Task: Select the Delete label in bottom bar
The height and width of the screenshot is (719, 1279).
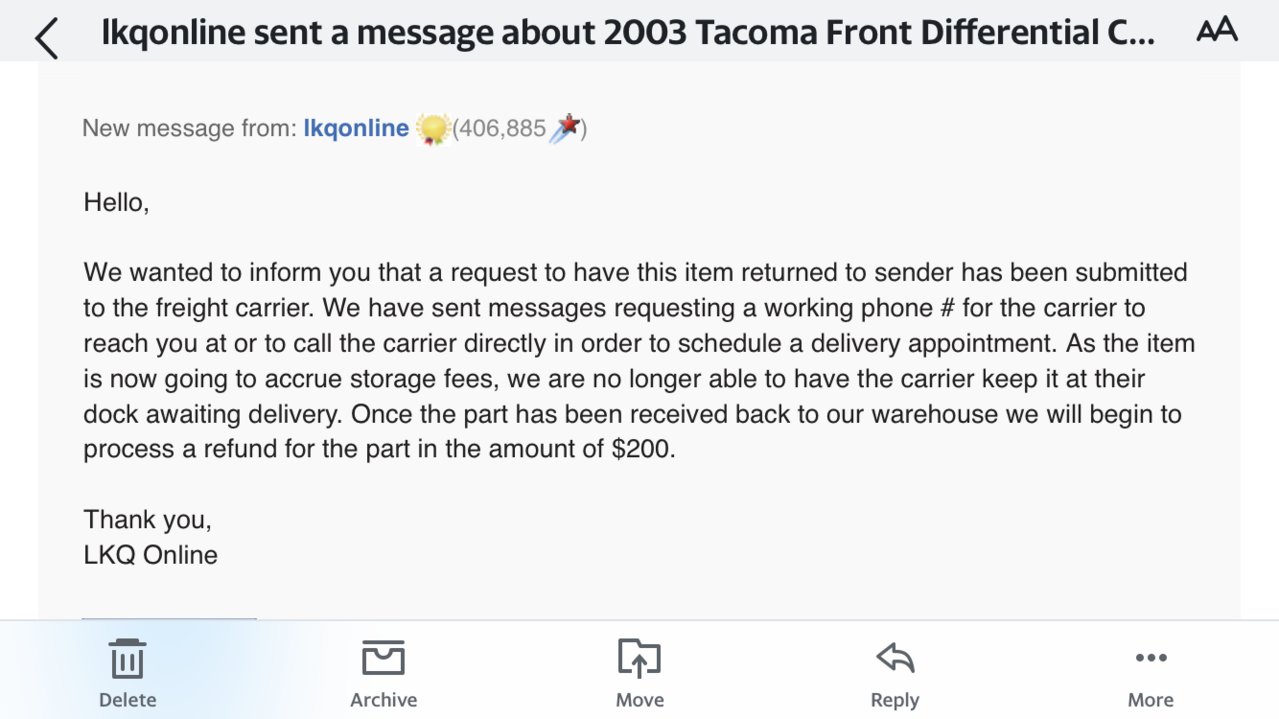Action: pos(127,700)
